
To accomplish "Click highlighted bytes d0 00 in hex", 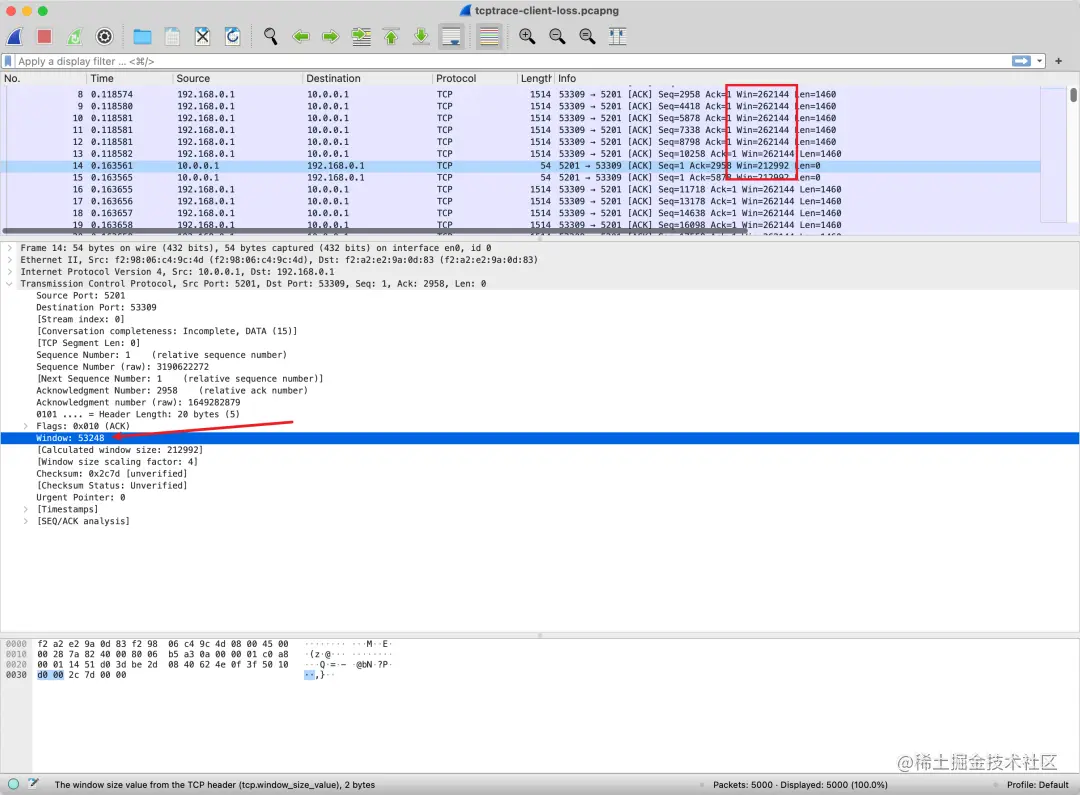I will [50, 675].
